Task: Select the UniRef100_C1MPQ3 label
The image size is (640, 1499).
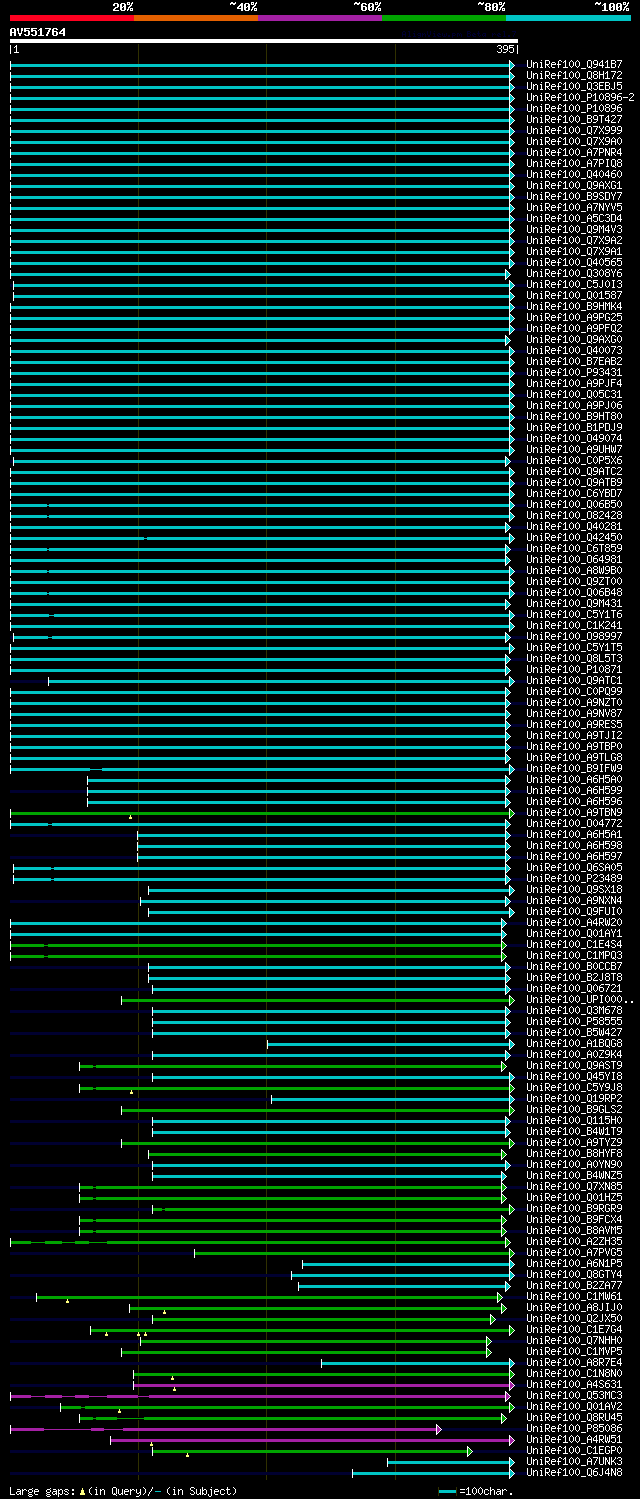Action: click(x=574, y=955)
